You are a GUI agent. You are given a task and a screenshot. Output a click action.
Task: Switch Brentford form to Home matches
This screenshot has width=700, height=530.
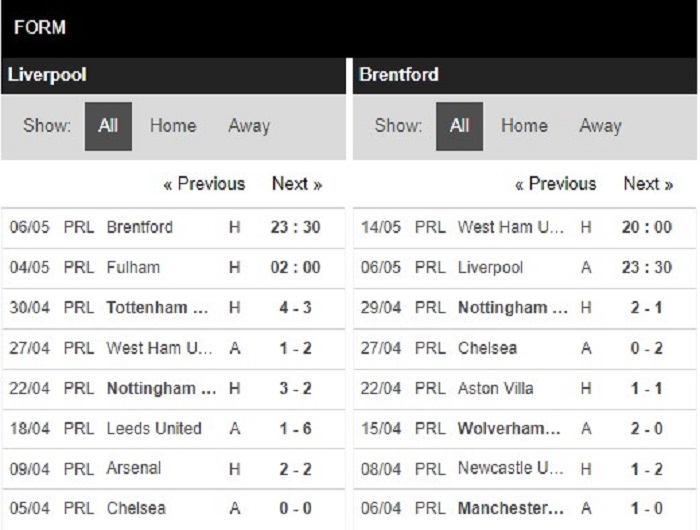[524, 126]
